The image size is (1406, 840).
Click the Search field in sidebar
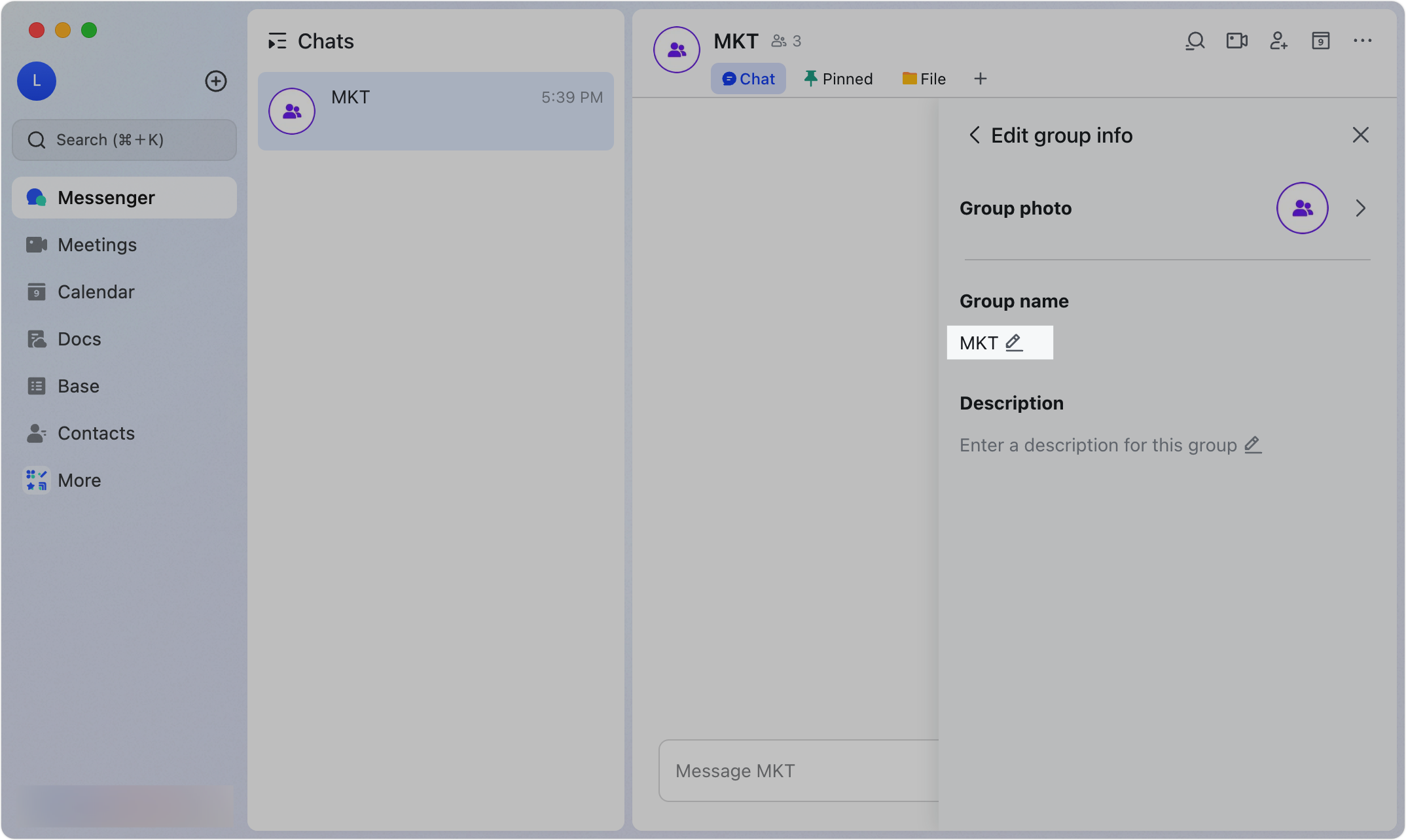[124, 140]
